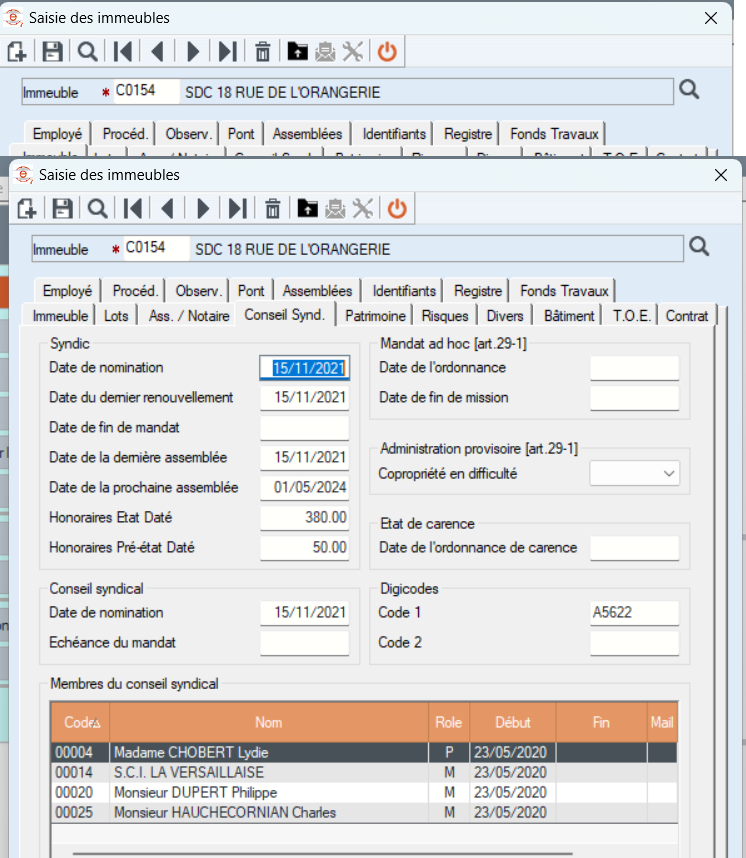
Task: Click the folder upload icon in front window
Action: [308, 208]
